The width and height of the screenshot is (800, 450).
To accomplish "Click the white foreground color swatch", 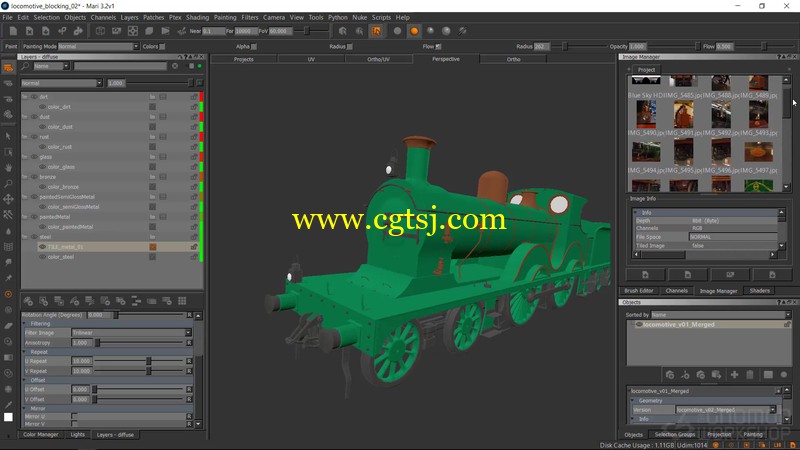I will pos(8,417).
